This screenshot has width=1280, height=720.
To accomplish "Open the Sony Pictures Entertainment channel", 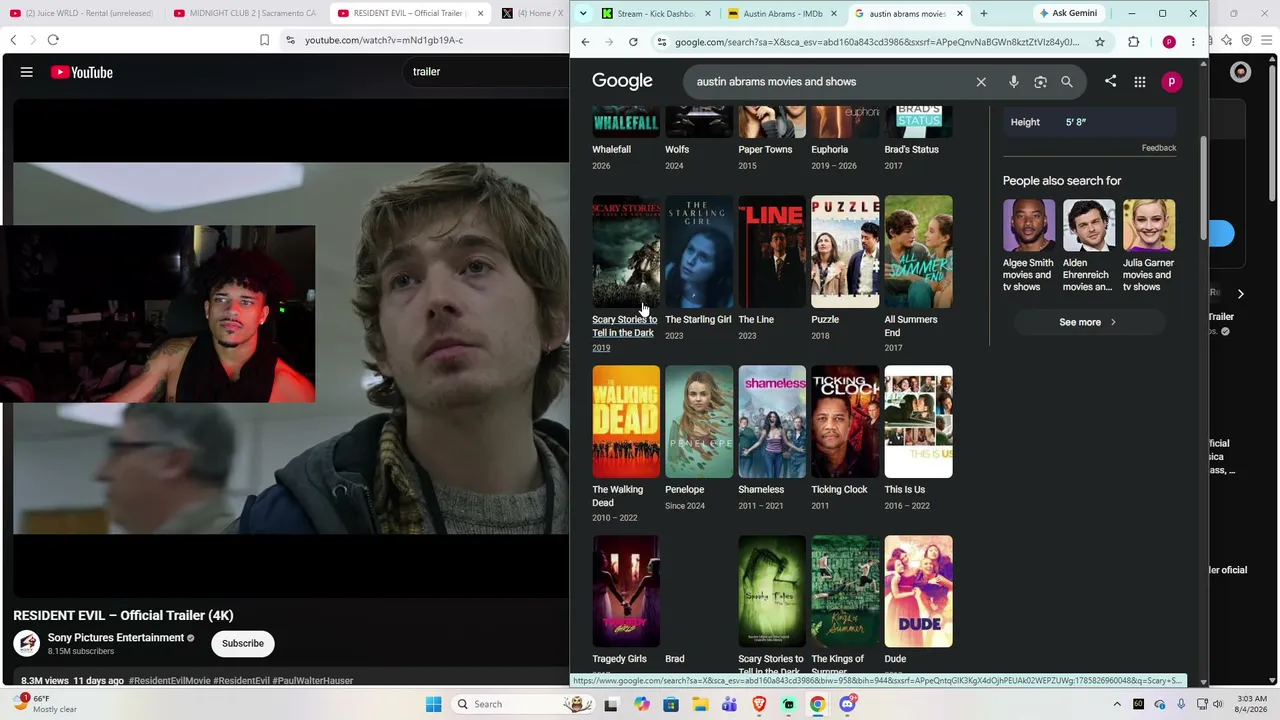I will [x=115, y=638].
